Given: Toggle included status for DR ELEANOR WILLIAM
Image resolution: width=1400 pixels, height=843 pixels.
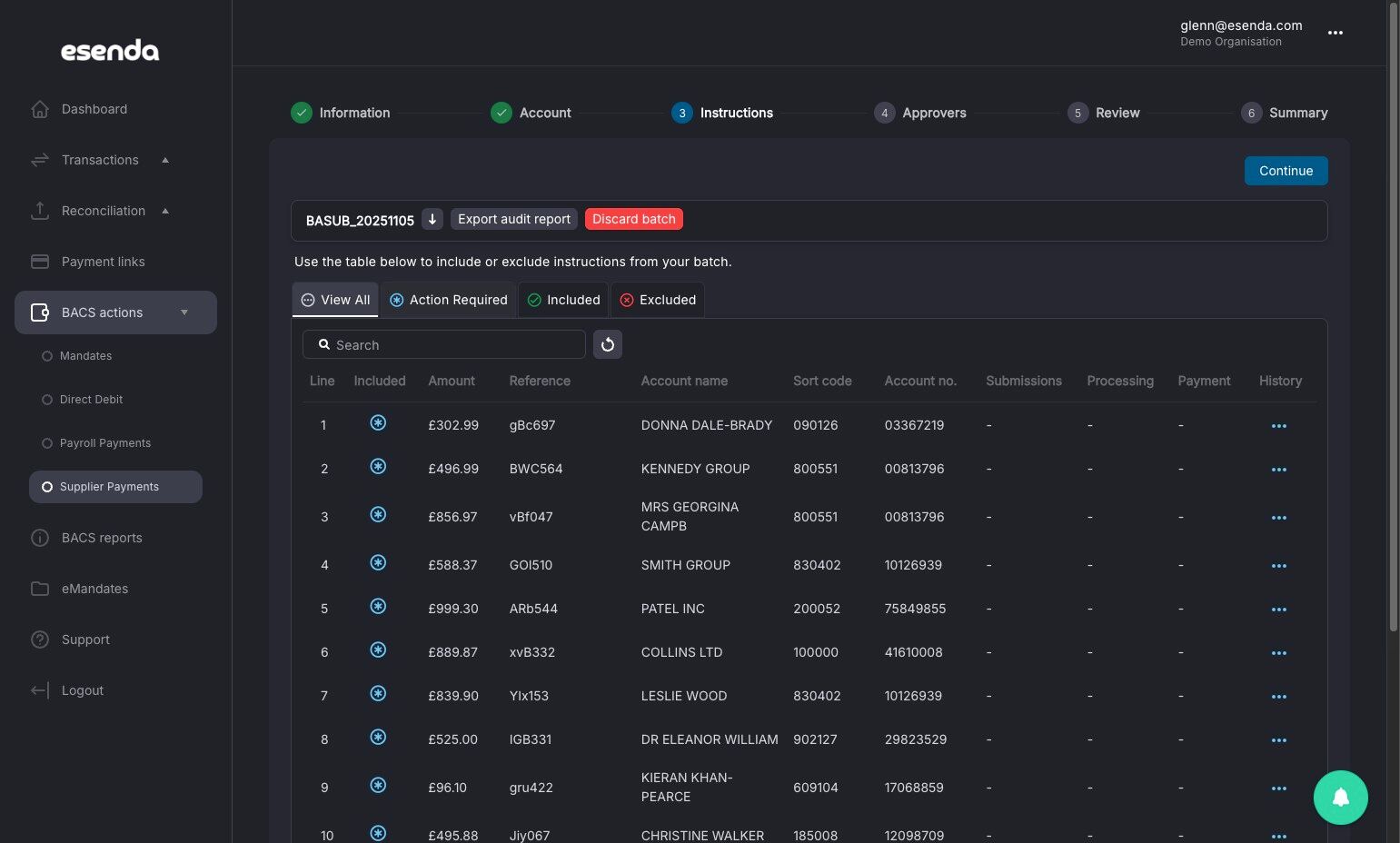Looking at the screenshot, I should pos(379,737).
